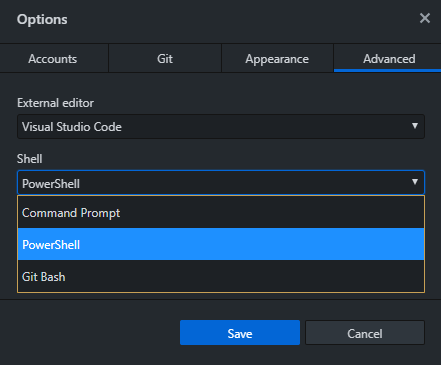Screen dimensions: 441x365
Task: Close the Options dialog with the X icon
Action: tap(425, 18)
